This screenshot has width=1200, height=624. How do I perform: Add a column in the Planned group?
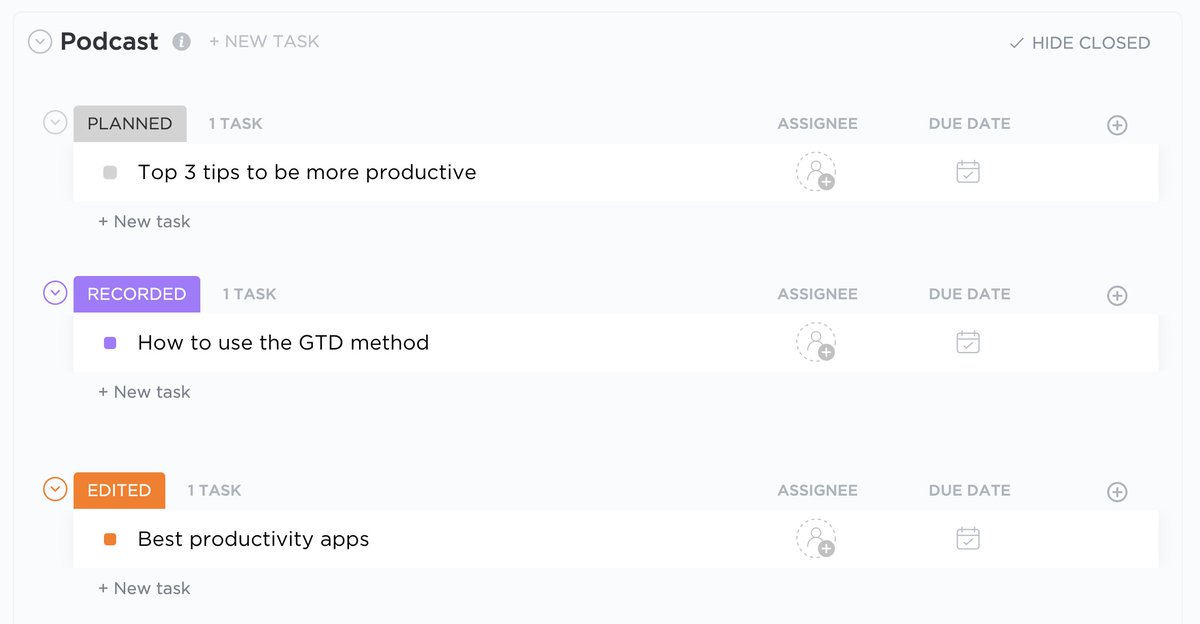1118,125
